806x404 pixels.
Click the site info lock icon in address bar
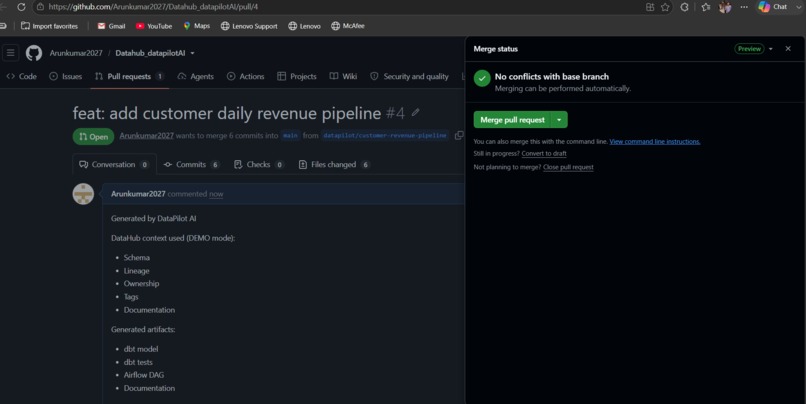[40, 7]
